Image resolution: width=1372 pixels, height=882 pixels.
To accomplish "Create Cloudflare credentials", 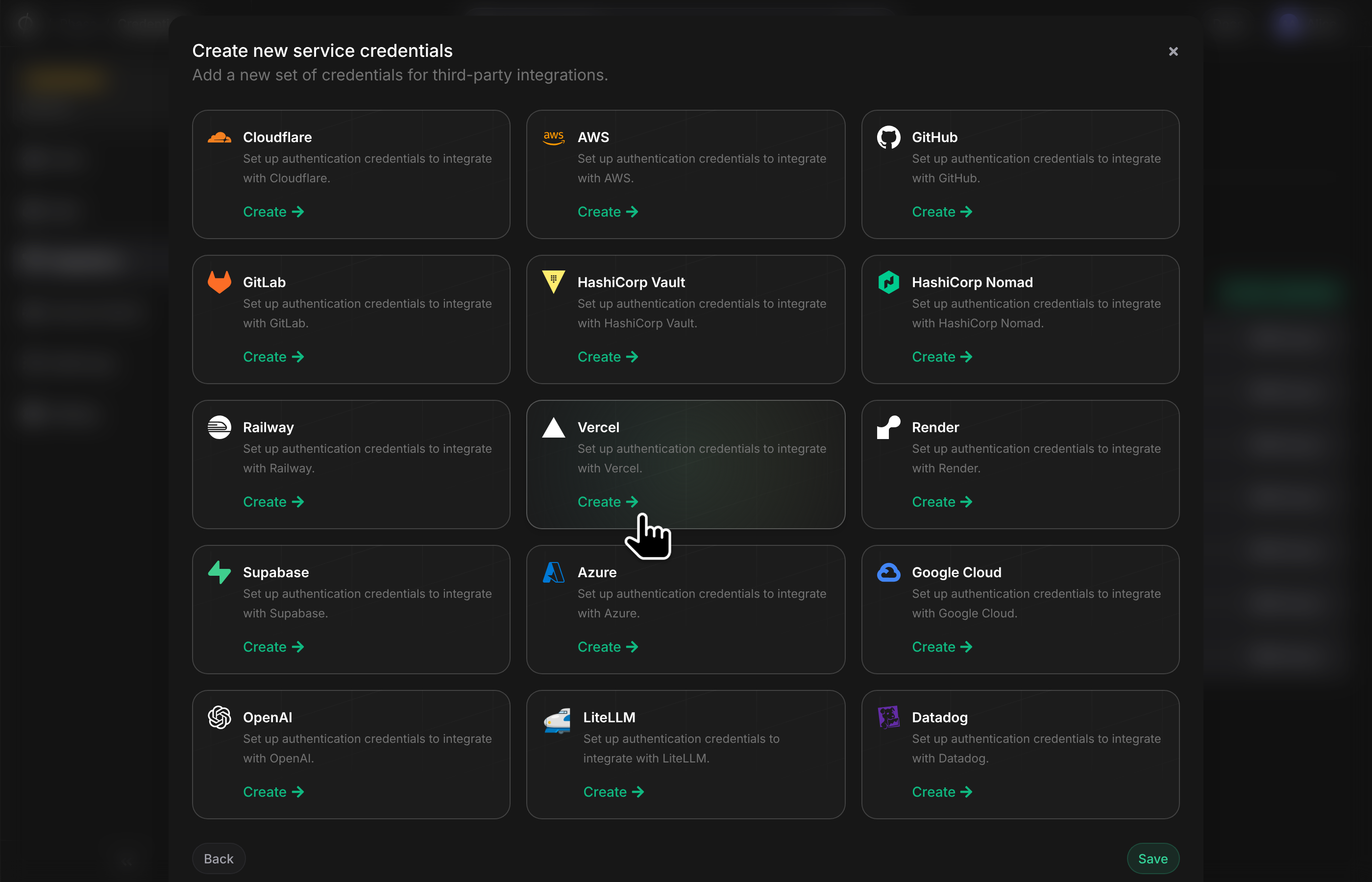I will pos(273,212).
